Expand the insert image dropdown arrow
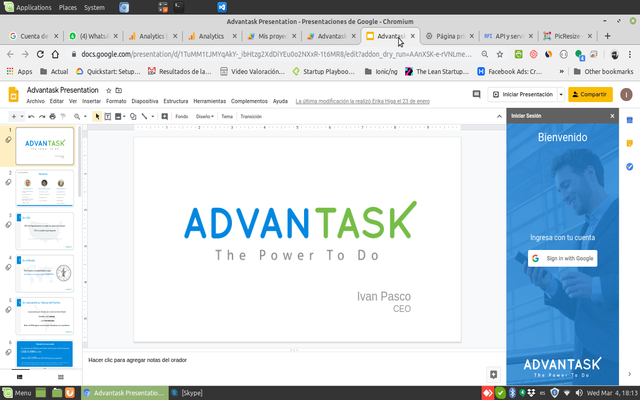 click(124, 117)
